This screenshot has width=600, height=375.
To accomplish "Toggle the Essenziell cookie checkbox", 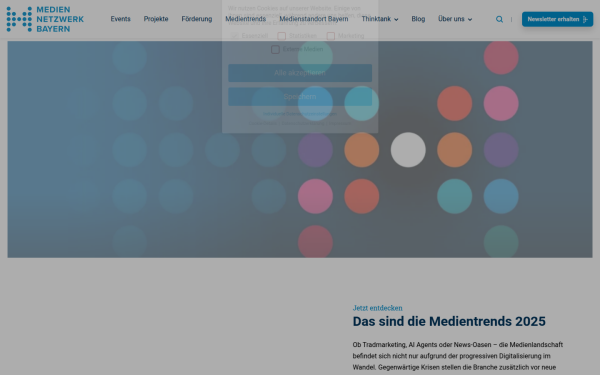I will coord(235,36).
